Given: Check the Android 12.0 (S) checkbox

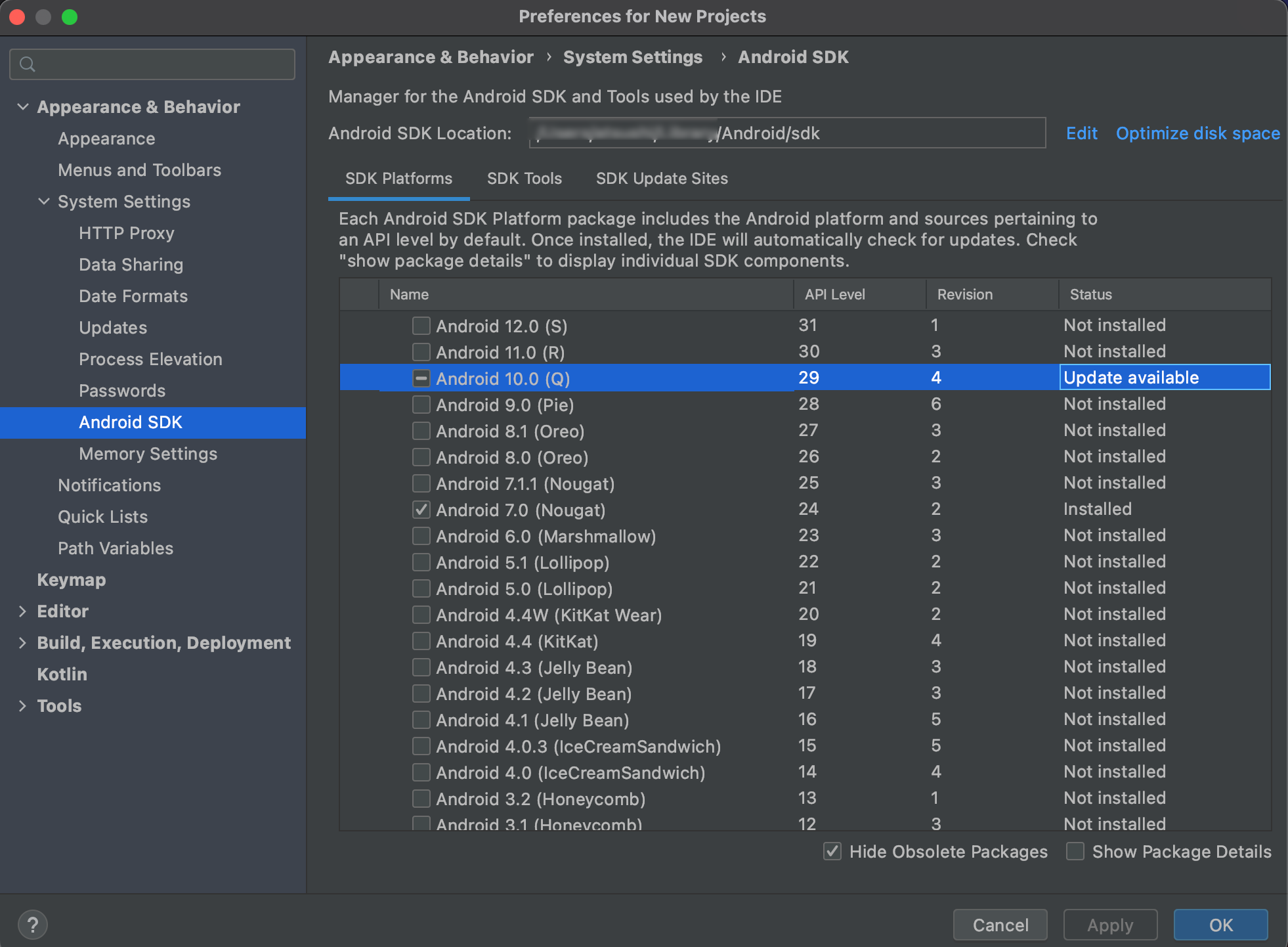Looking at the screenshot, I should click(421, 326).
